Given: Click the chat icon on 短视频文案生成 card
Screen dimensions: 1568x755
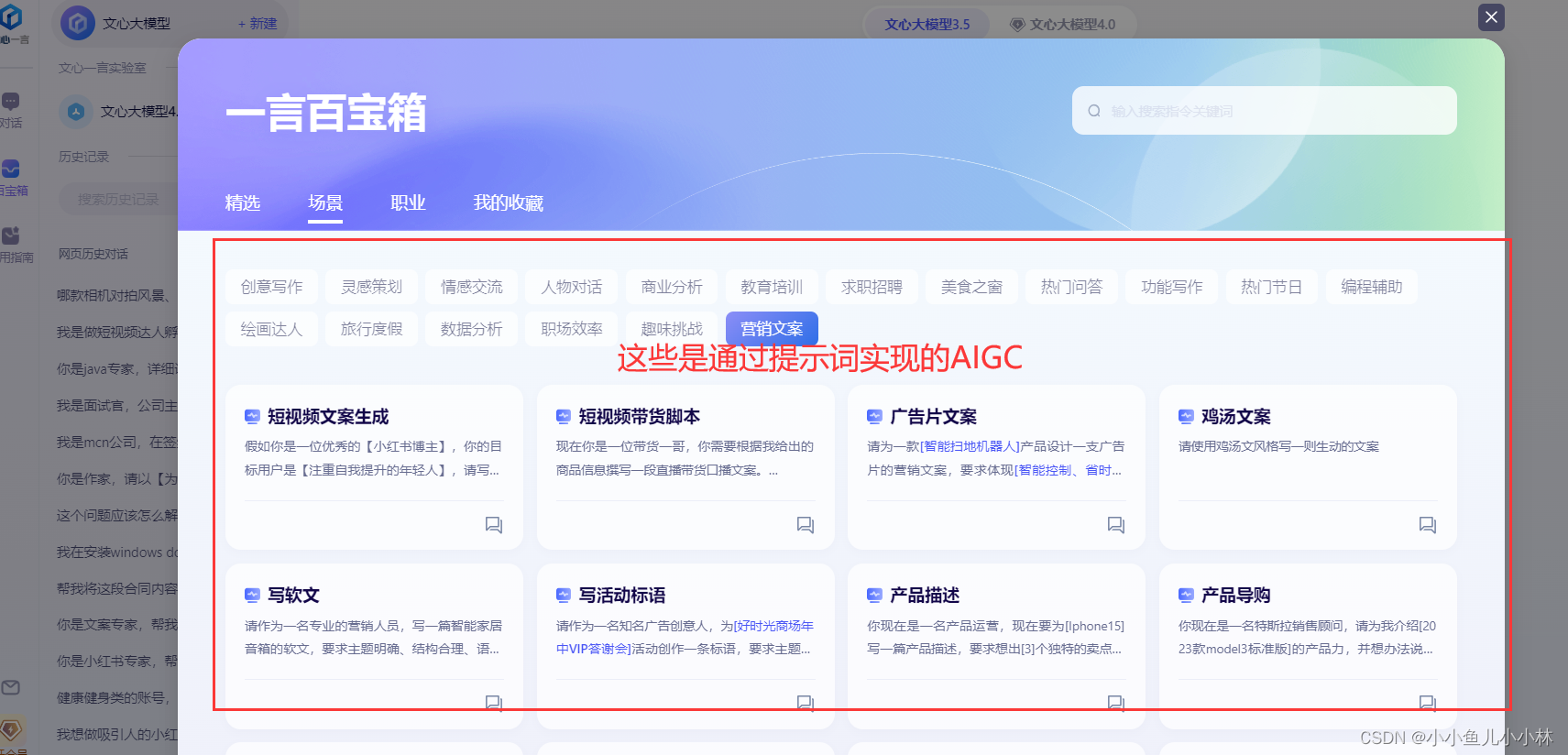Looking at the screenshot, I should click(x=494, y=525).
